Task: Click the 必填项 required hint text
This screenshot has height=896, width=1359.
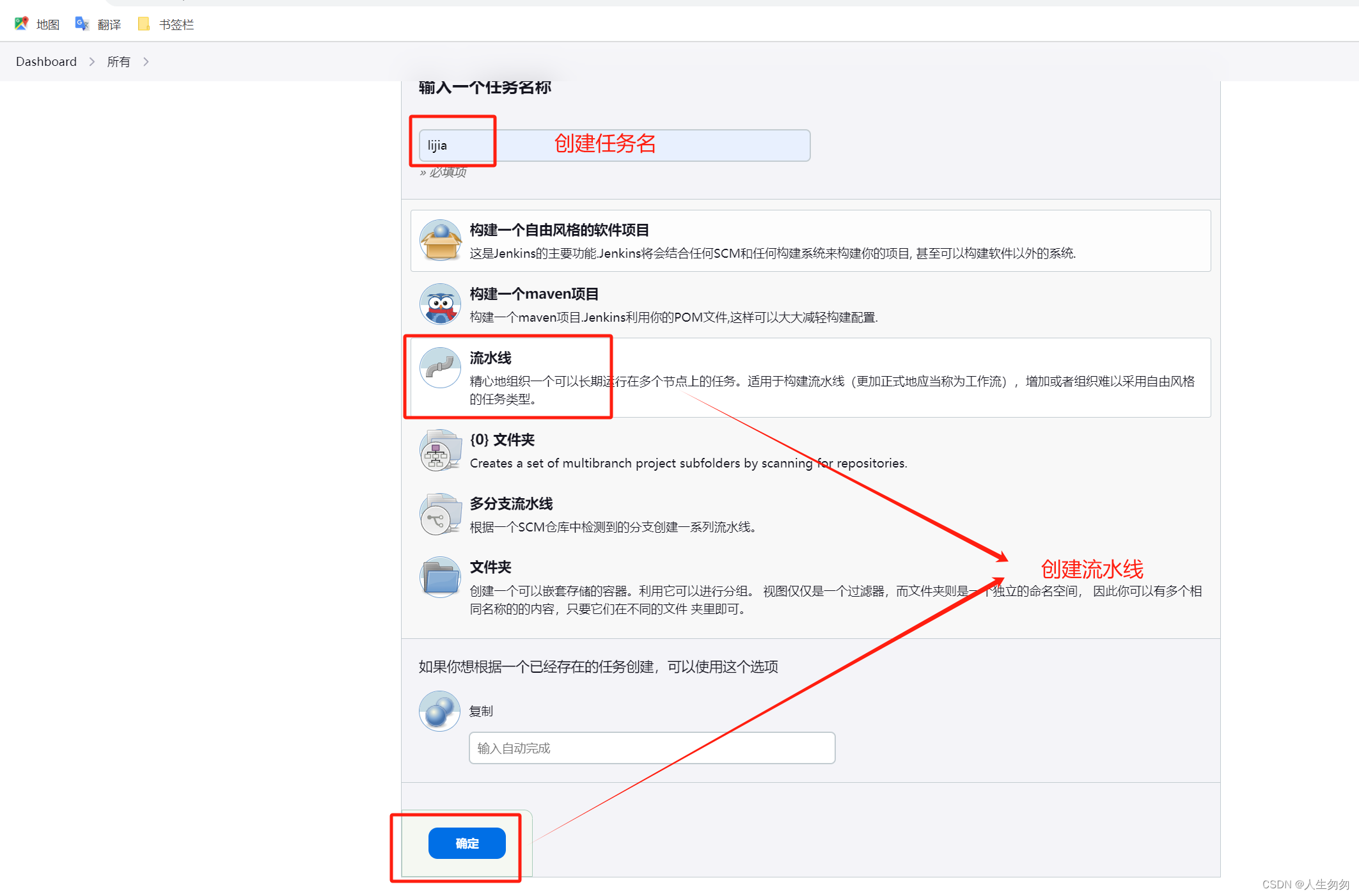Action: point(443,172)
